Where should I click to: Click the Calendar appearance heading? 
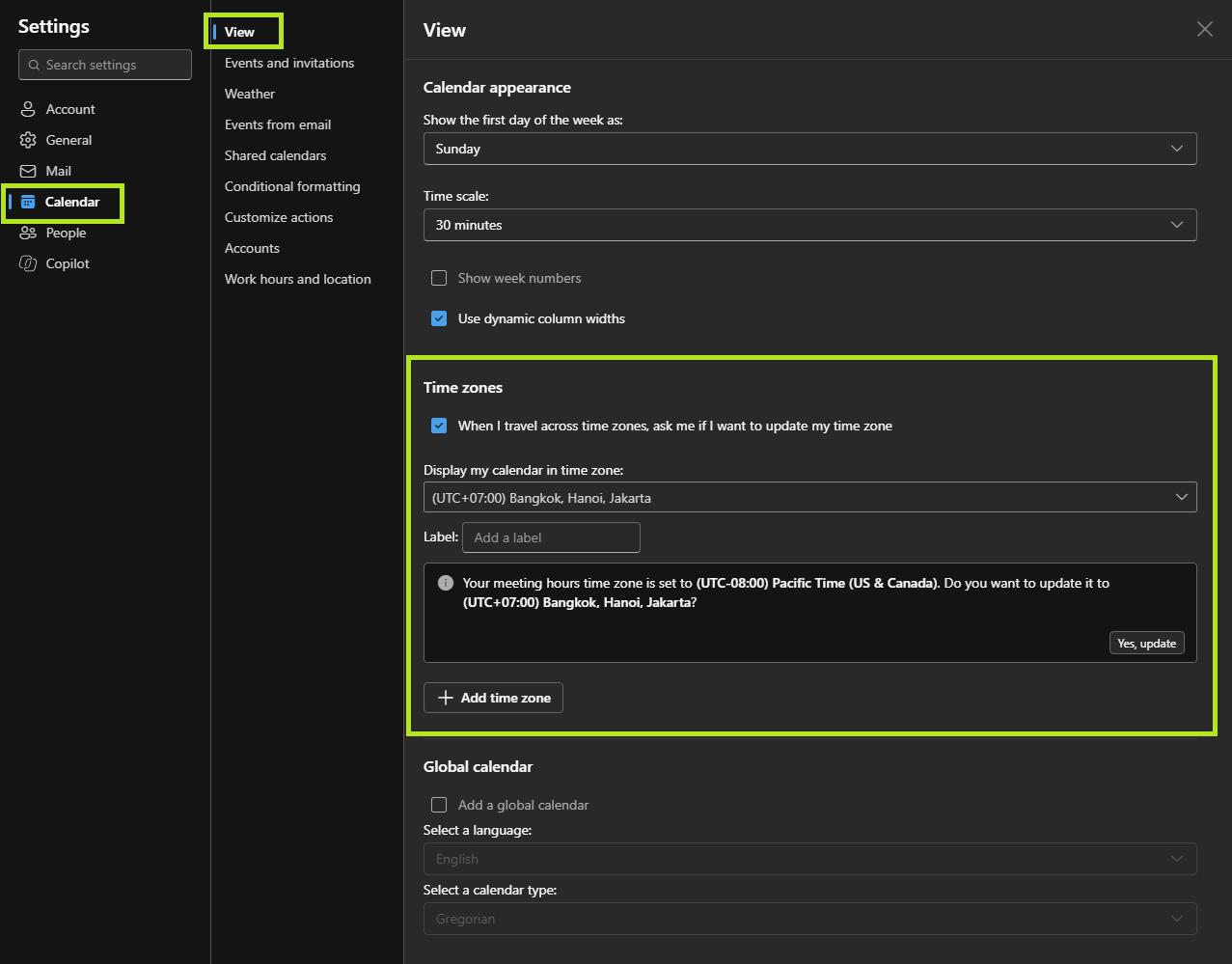click(x=497, y=88)
